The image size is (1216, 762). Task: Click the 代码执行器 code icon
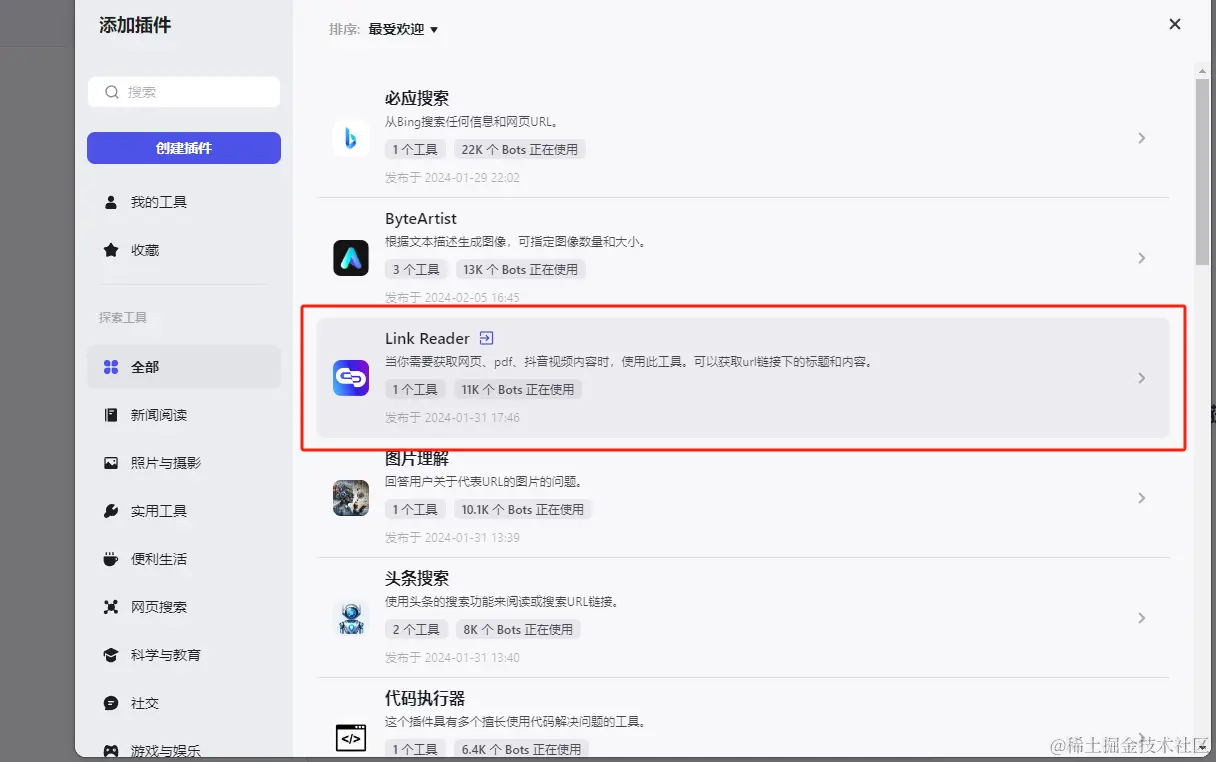click(x=351, y=738)
